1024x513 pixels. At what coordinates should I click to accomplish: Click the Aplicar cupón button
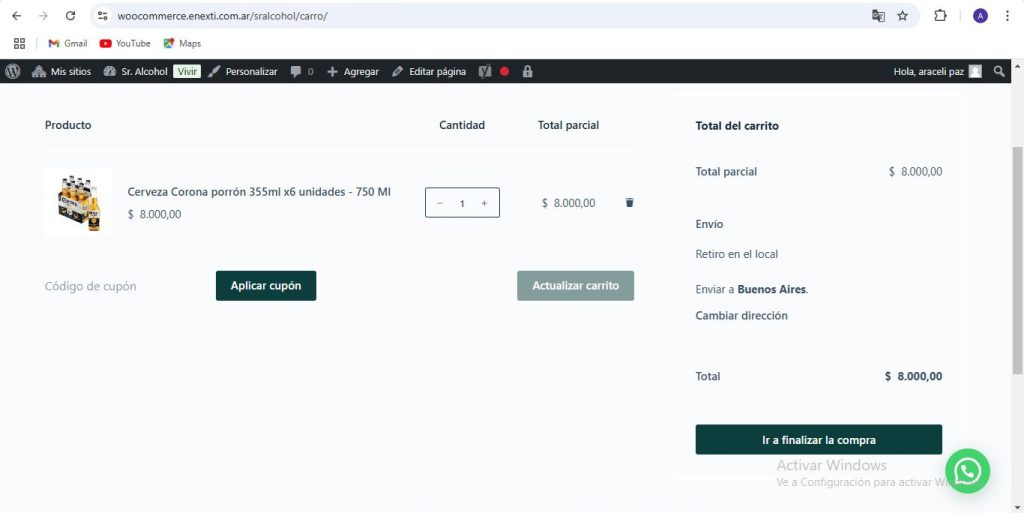(266, 286)
